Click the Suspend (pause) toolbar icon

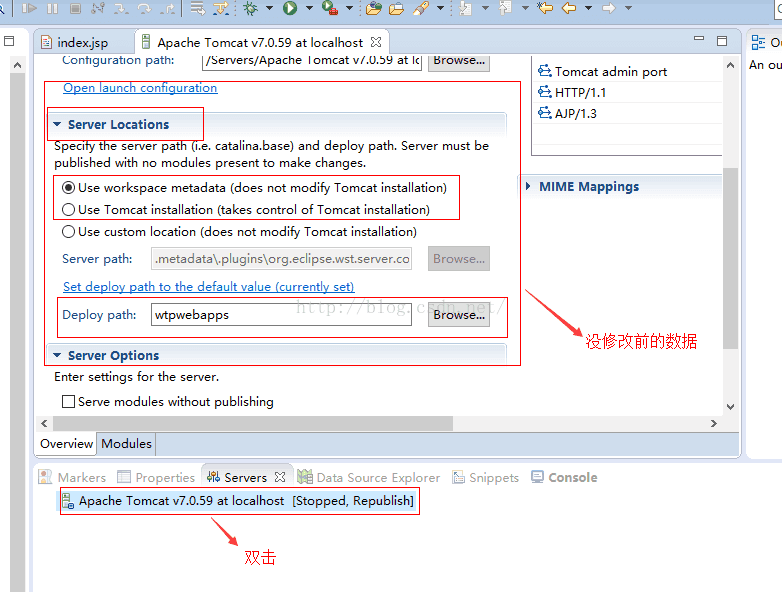[x=52, y=8]
